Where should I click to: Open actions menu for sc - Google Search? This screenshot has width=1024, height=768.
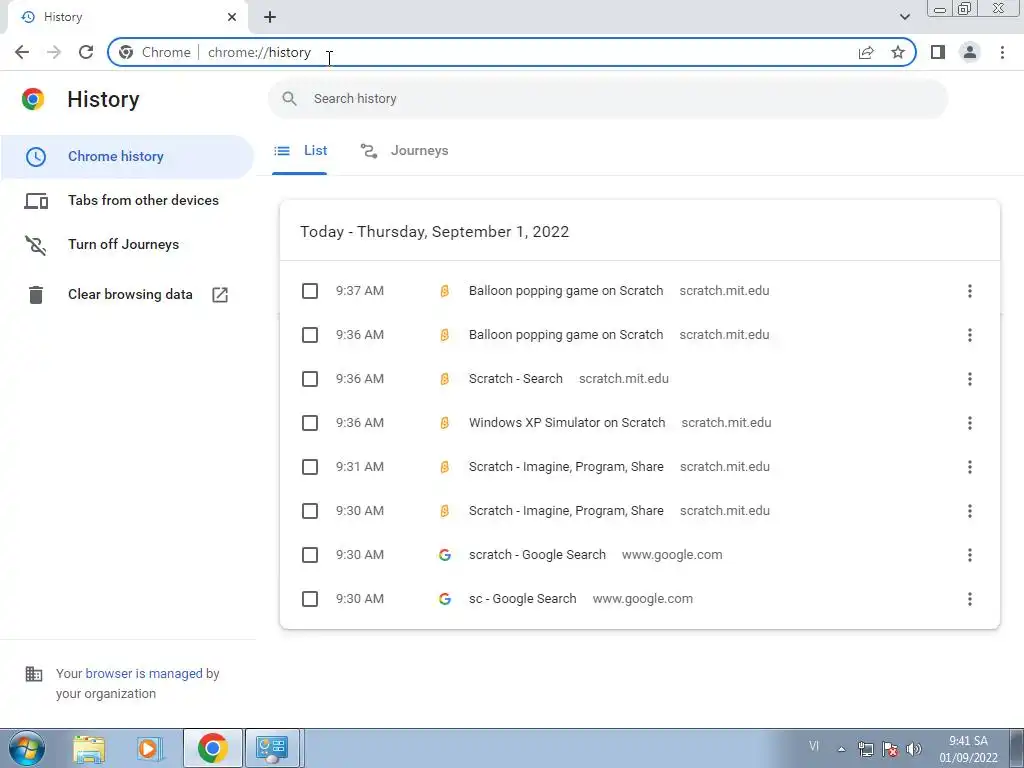coord(970,599)
